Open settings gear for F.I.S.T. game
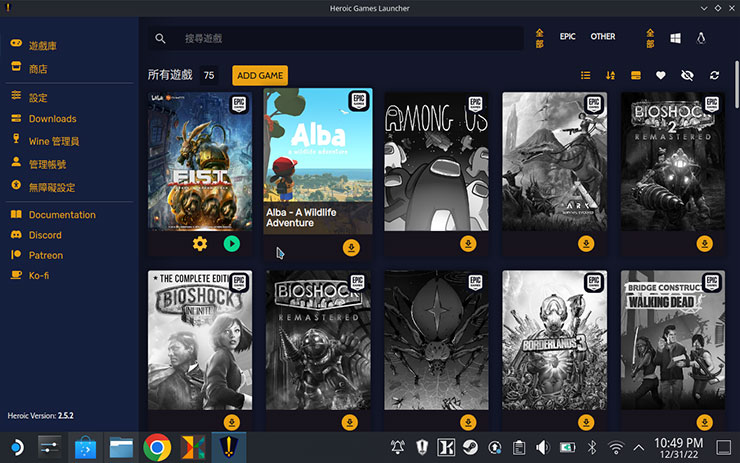 [x=200, y=244]
